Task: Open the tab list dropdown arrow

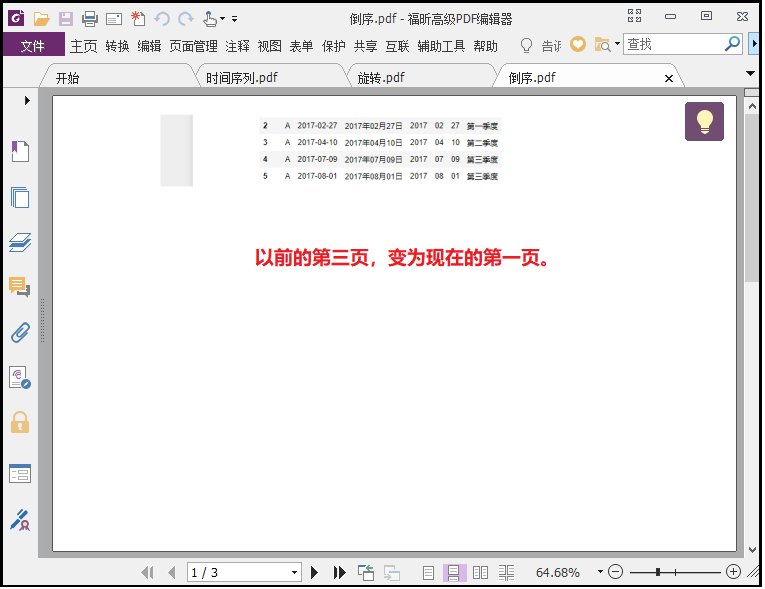Action: (750, 74)
